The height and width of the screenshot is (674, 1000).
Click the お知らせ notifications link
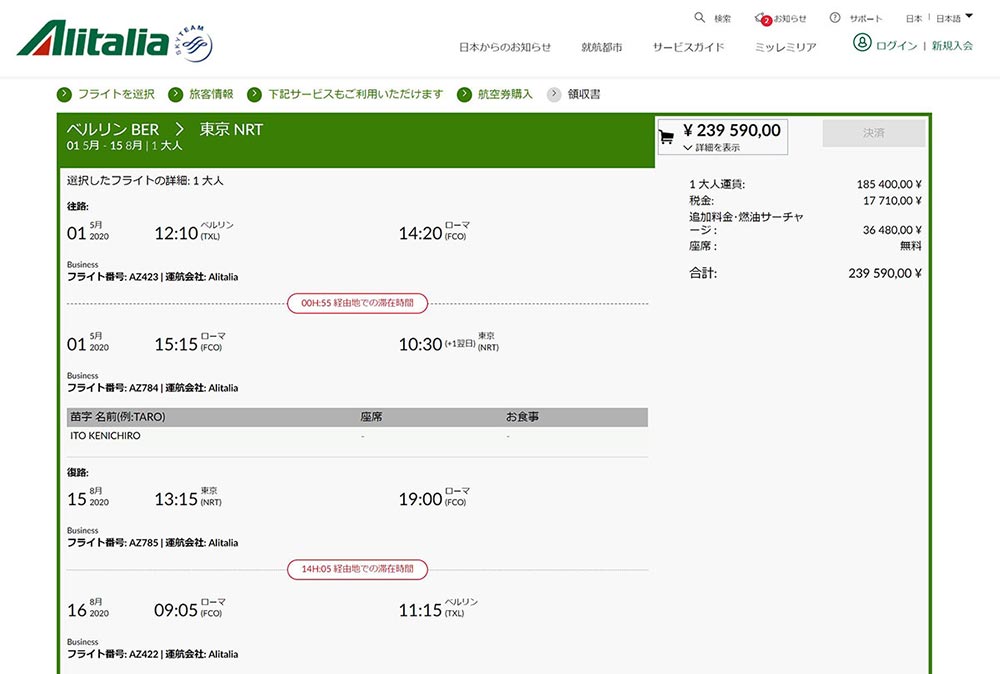tap(790, 18)
